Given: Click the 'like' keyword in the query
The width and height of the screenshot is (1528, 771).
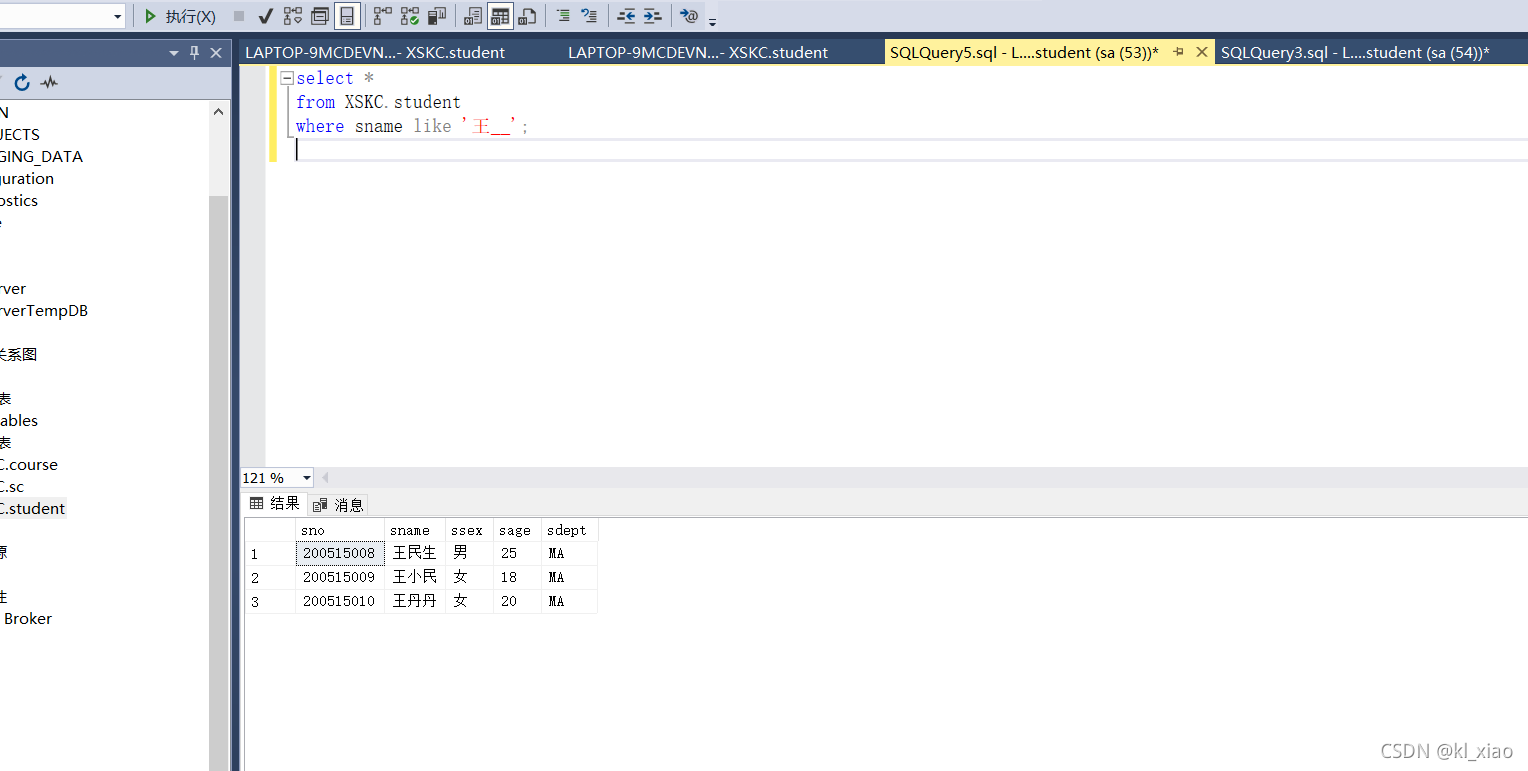Looking at the screenshot, I should [432, 126].
